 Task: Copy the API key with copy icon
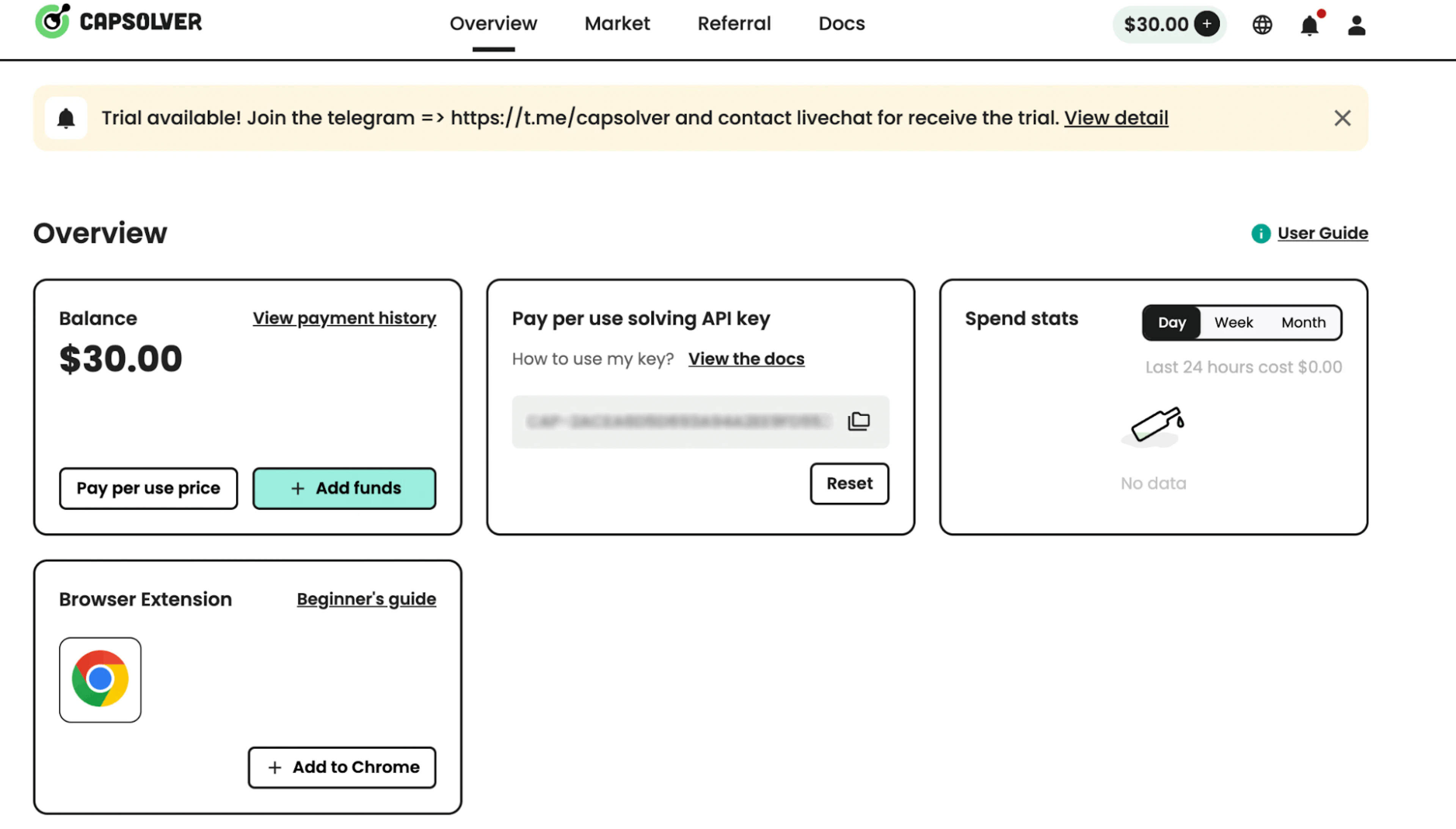point(858,421)
